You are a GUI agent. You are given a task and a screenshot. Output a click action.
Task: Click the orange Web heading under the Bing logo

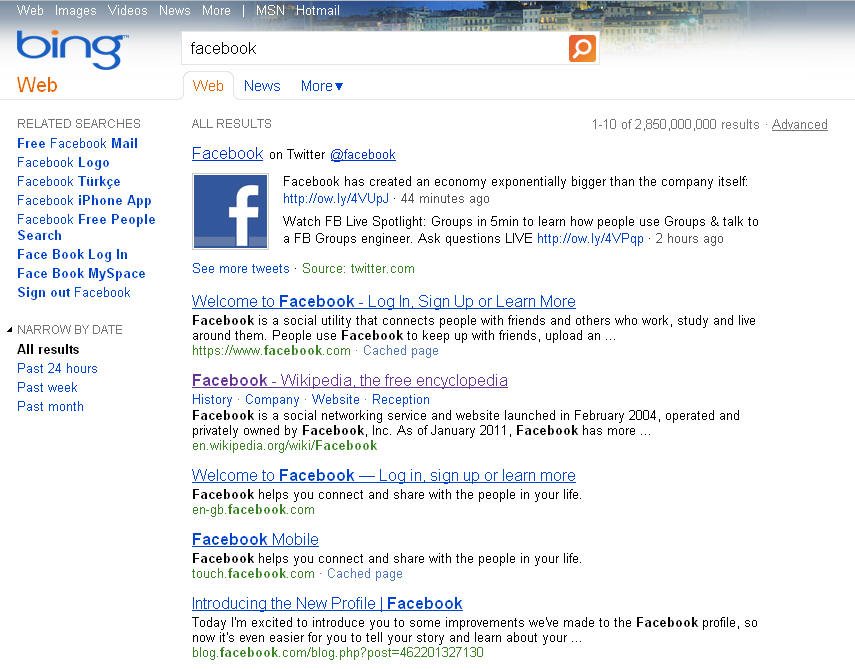37,85
